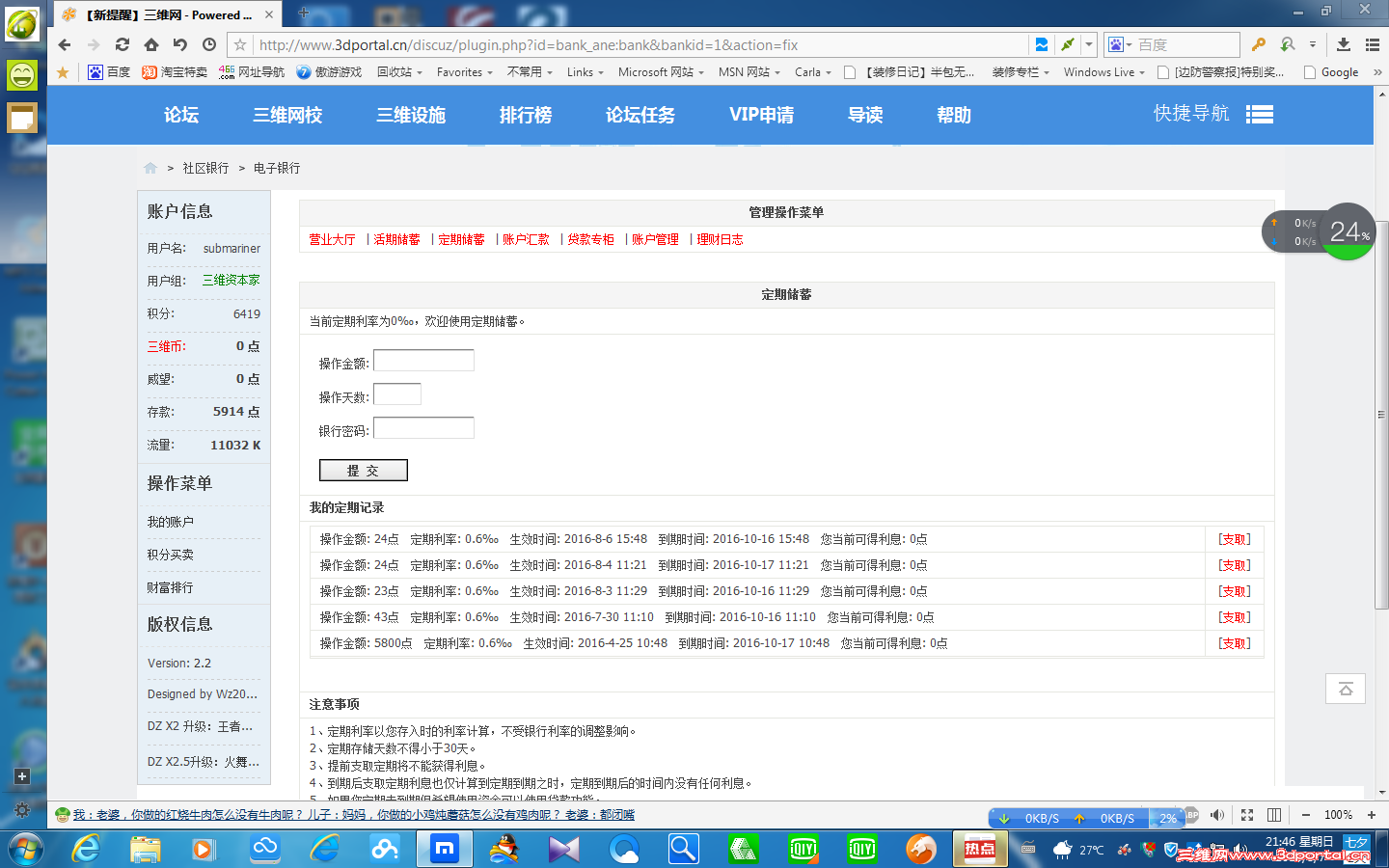The height and width of the screenshot is (868, 1389).
Task: Open the 热点 app in the taskbar
Action: click(980, 849)
